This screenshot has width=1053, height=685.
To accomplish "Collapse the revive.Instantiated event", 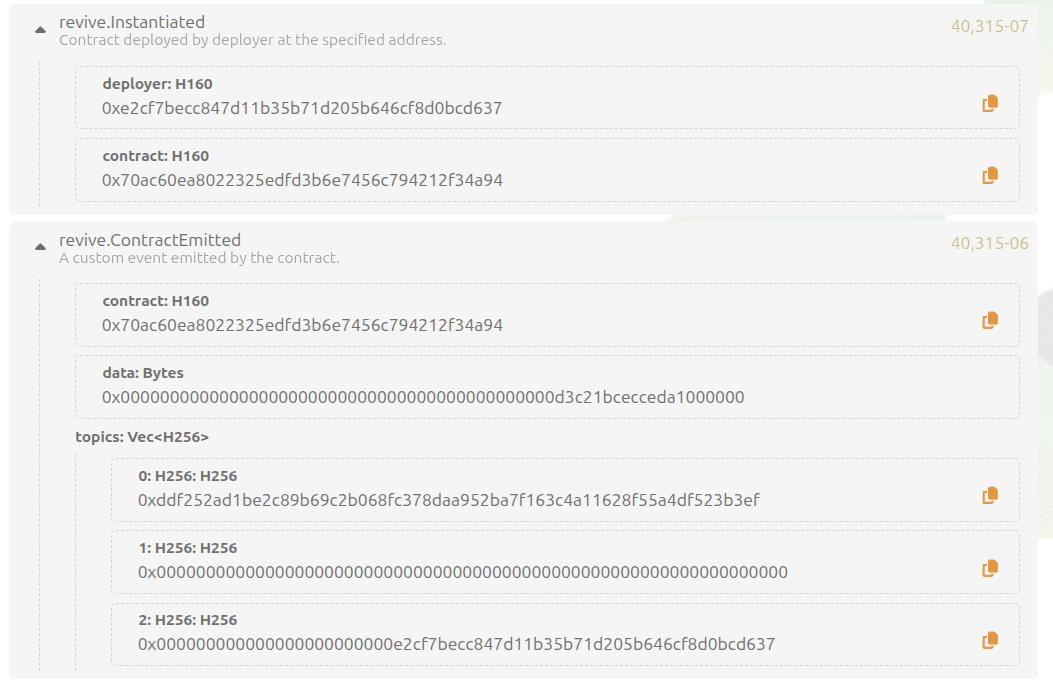I will (39, 29).
